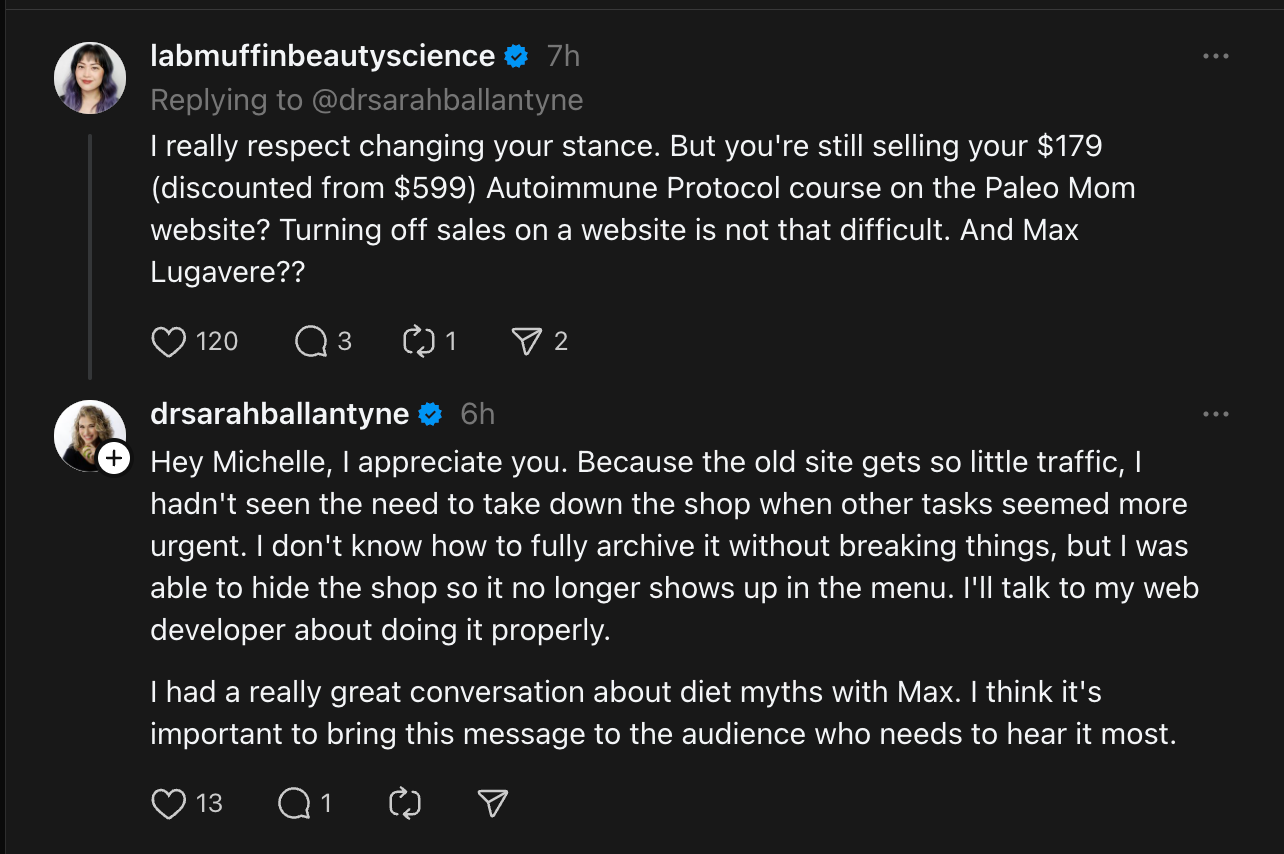Screen dimensions: 1284x854
Task: Open labmuffinbeautyscience's profile picture
Action: [x=90, y=78]
